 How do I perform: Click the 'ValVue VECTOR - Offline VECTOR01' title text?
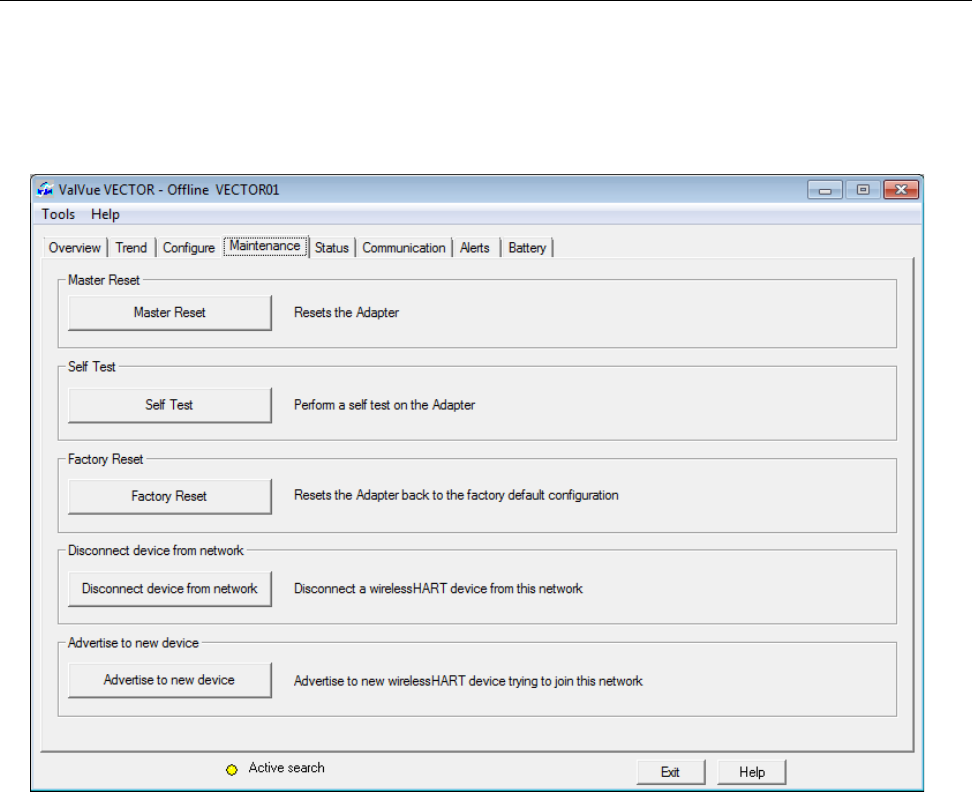click(x=169, y=190)
